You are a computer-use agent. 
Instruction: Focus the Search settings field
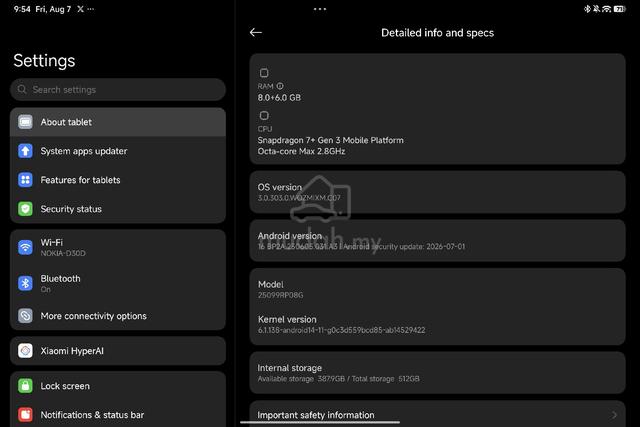(x=118, y=89)
